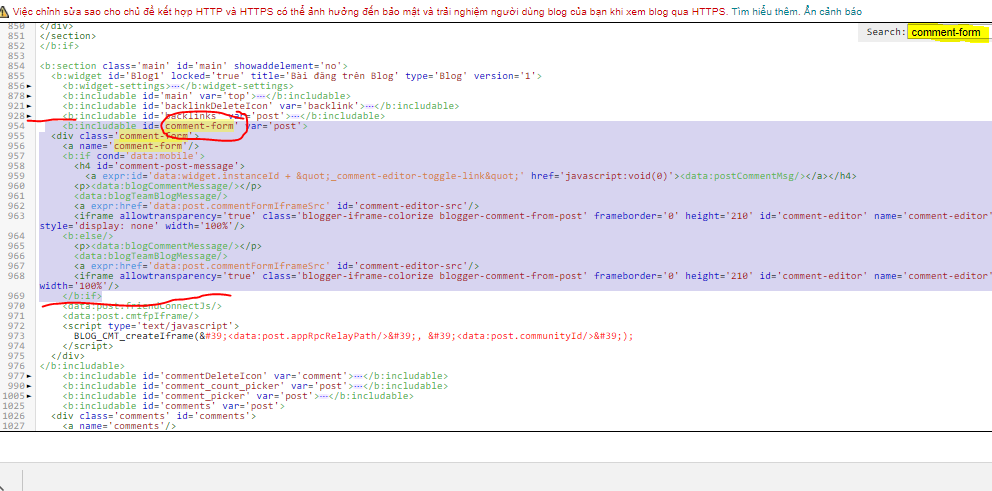
Task: Click includable id='commentDeleteIcon' line
Action: 255,376
